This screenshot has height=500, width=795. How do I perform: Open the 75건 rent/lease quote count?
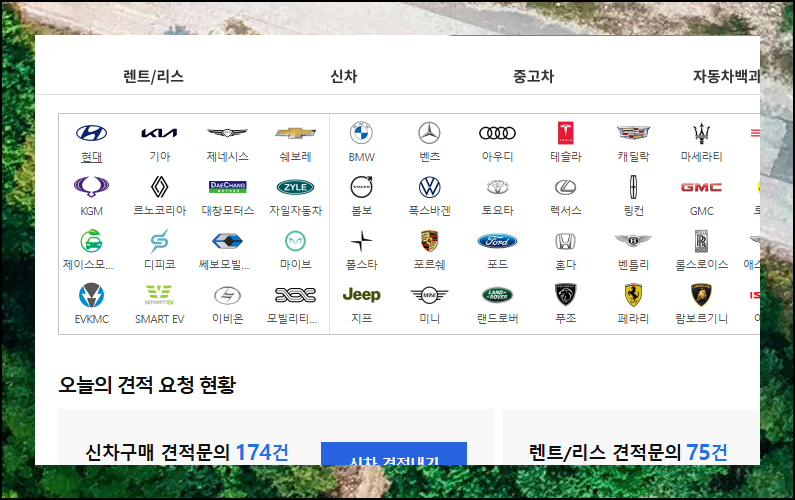[x=707, y=452]
